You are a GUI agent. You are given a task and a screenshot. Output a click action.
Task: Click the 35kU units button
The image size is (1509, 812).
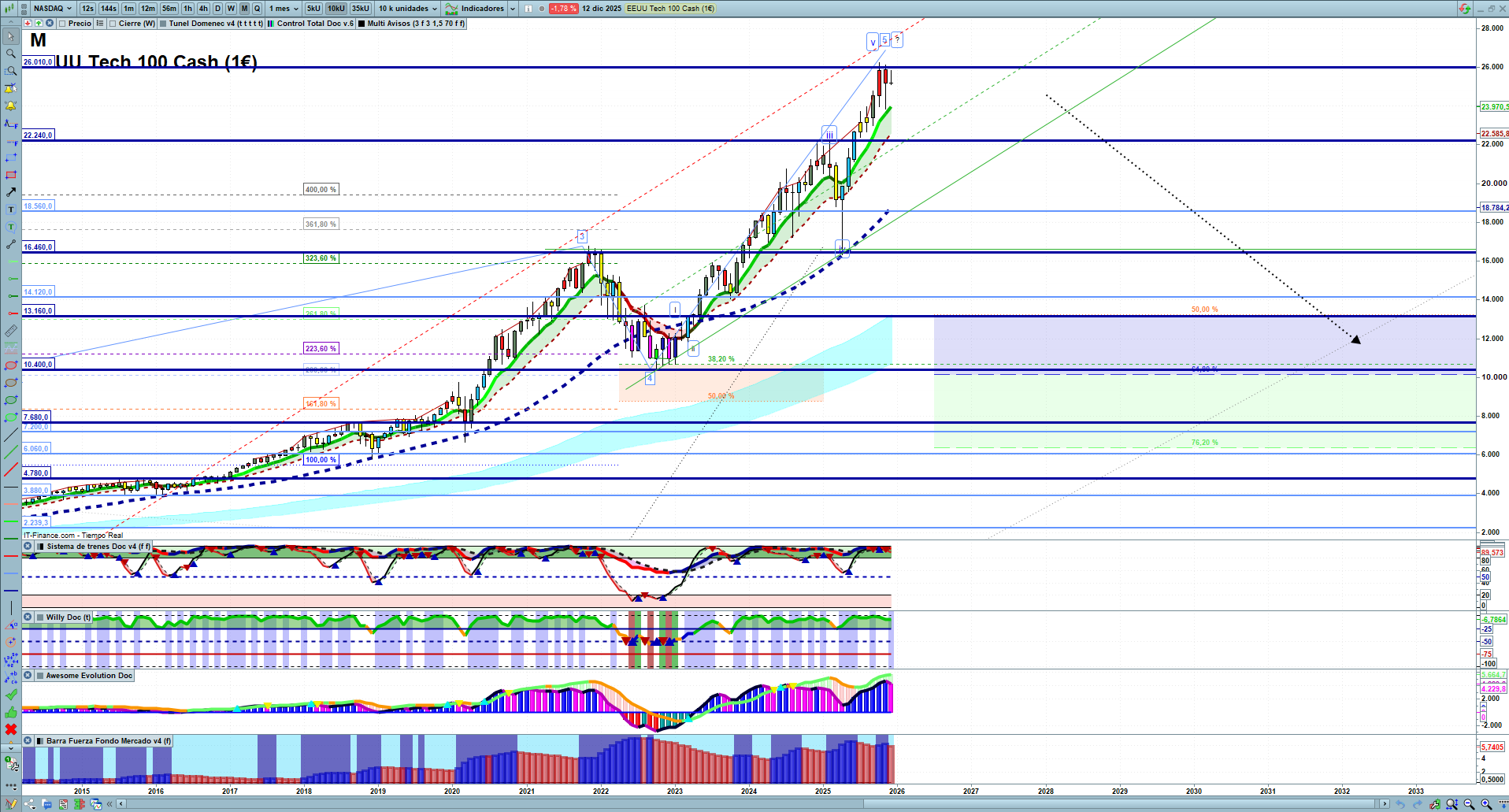click(x=361, y=9)
